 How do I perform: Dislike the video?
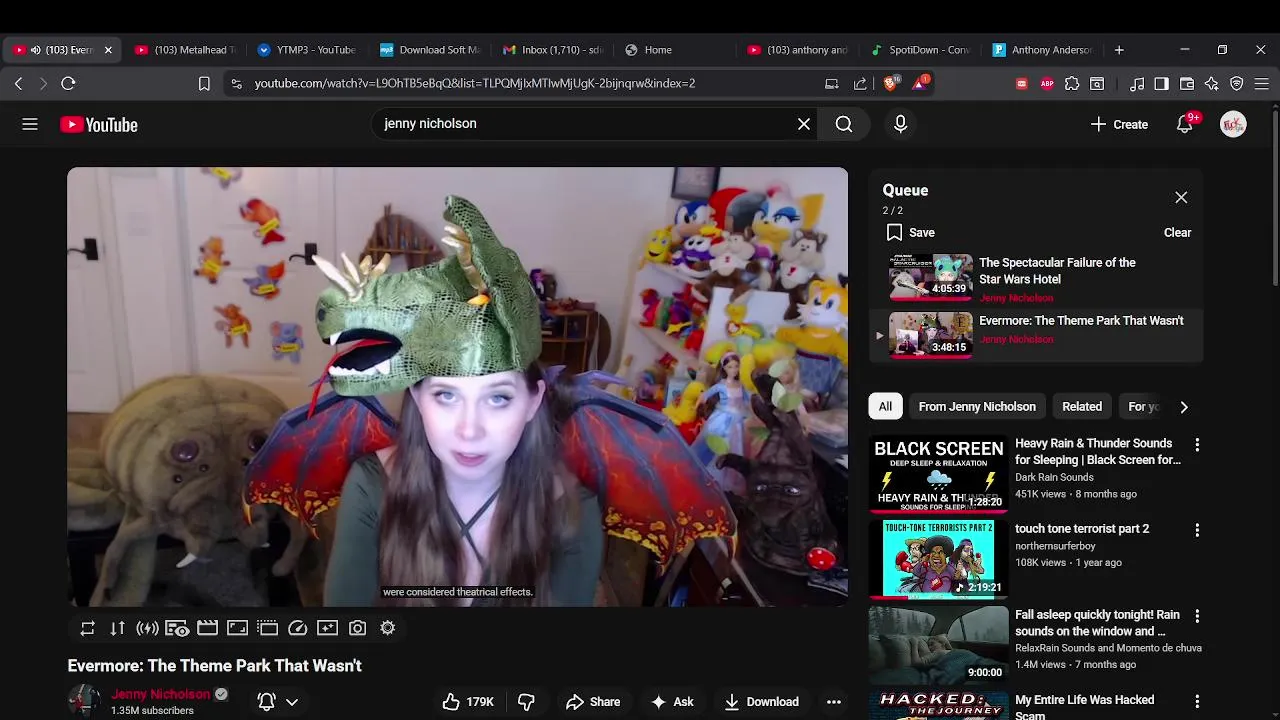pos(526,702)
